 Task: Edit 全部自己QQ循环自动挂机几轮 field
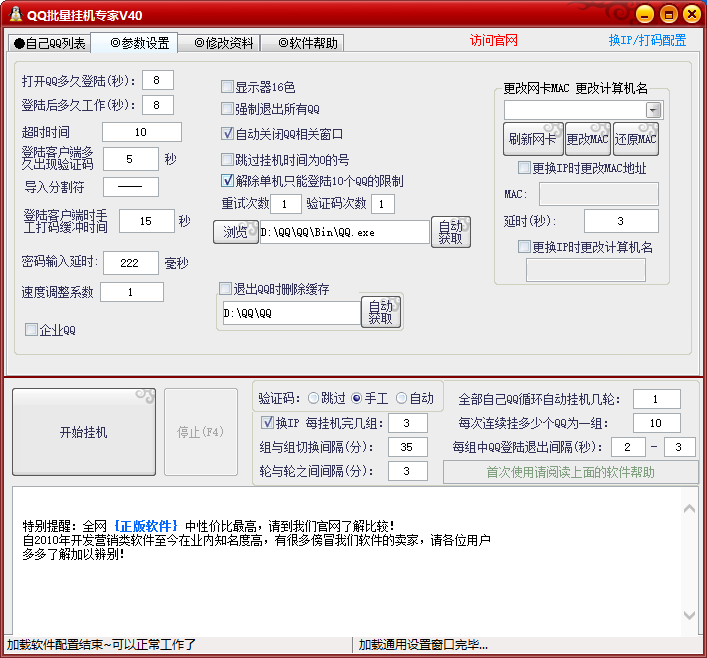point(656,399)
